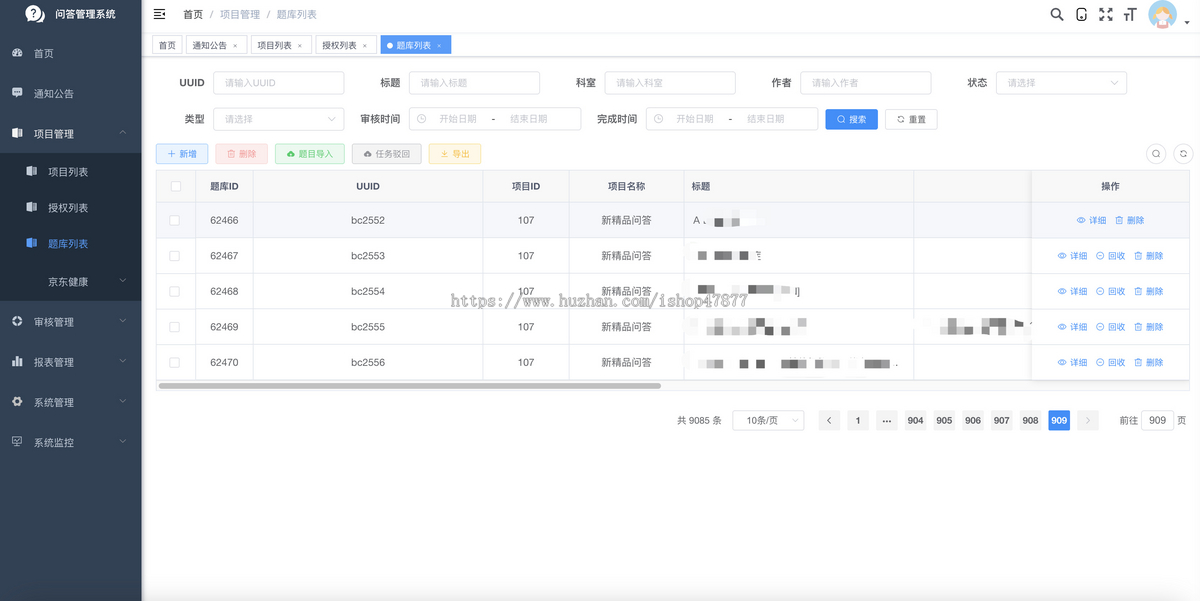Click the blue 搜索 button
1200x601 pixels.
click(x=851, y=119)
